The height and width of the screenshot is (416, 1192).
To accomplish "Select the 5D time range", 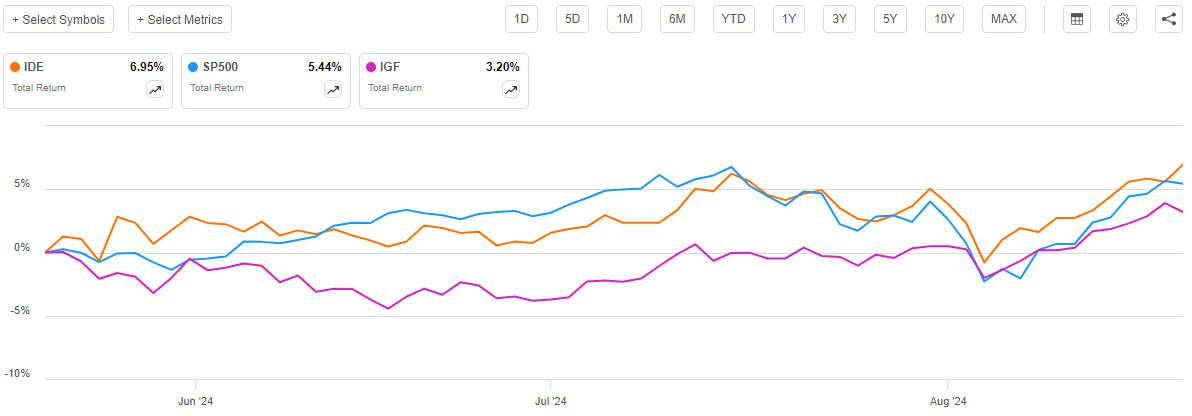I will pyautogui.click(x=573, y=19).
